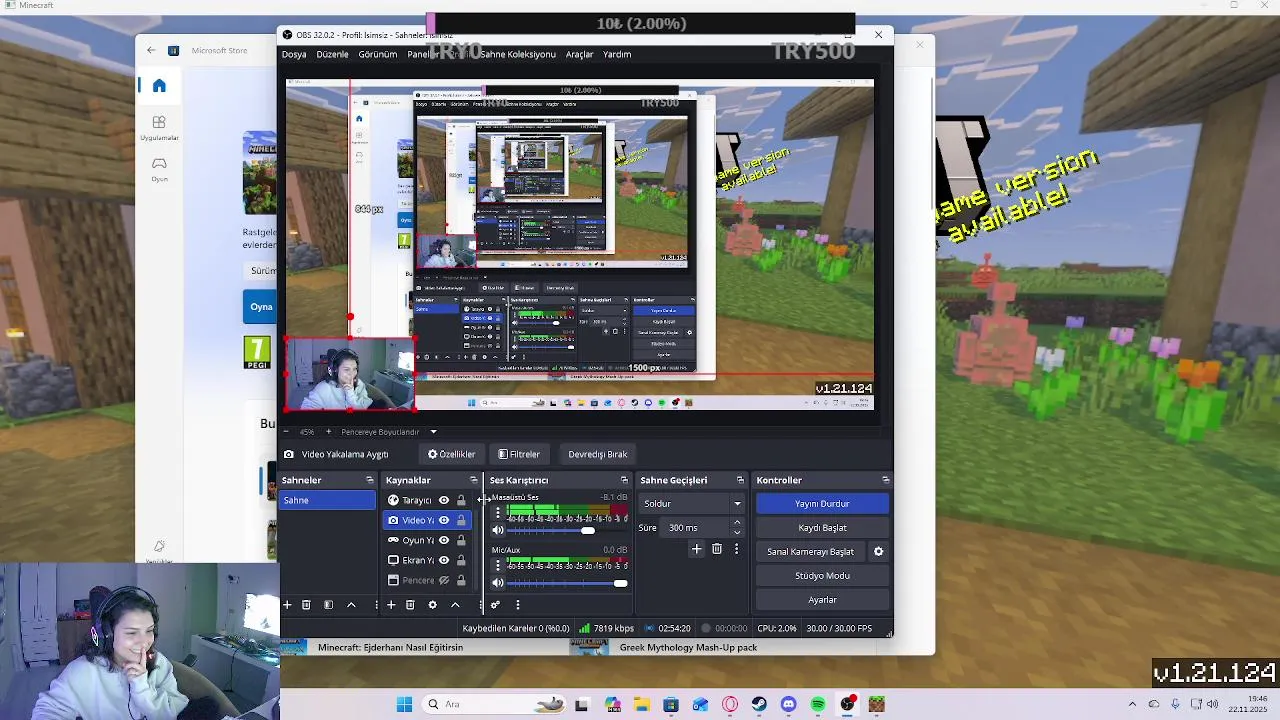Open Masaüstü Ses track options dots

(498, 512)
